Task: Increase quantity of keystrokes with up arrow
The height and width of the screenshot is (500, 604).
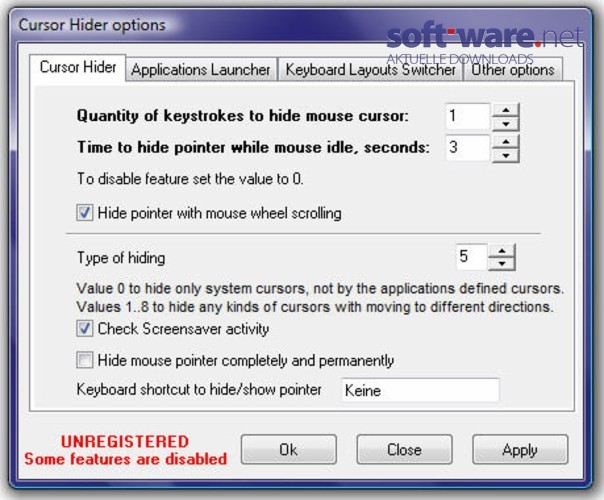Action: [506, 110]
